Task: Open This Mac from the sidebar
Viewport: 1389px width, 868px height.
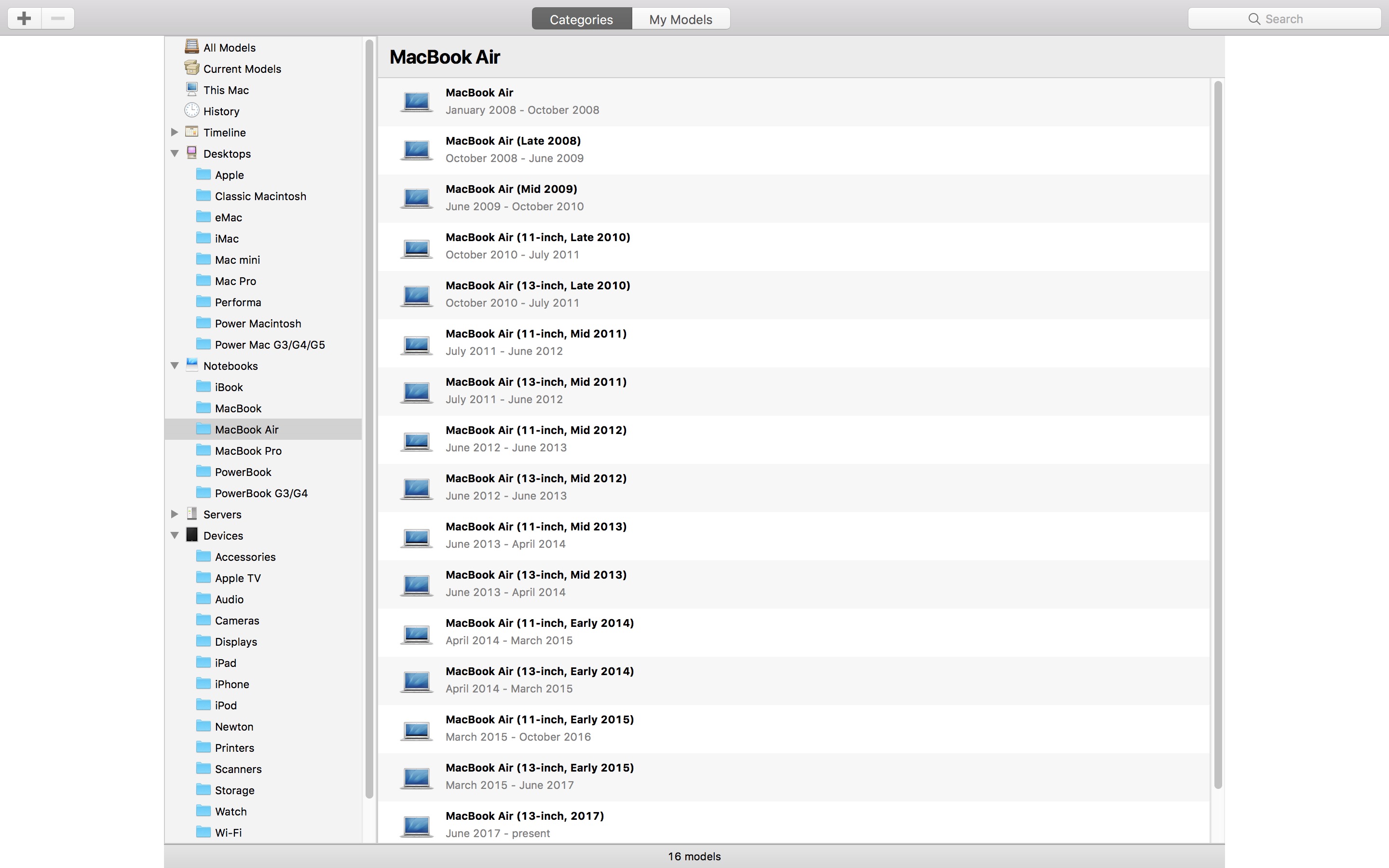Action: [x=226, y=90]
